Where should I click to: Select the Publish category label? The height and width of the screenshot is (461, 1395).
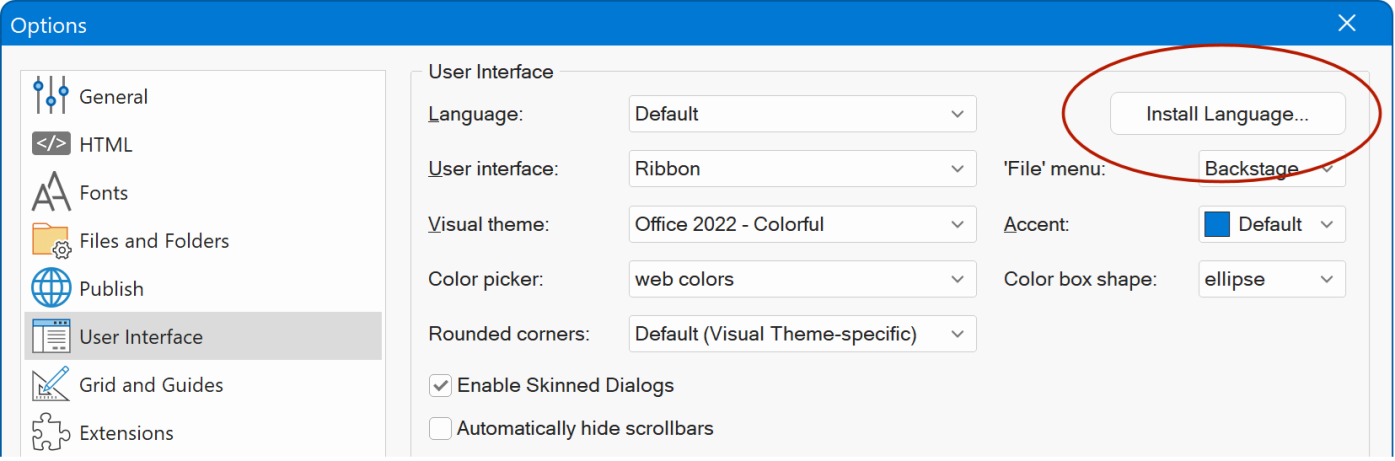pyautogui.click(x=112, y=289)
